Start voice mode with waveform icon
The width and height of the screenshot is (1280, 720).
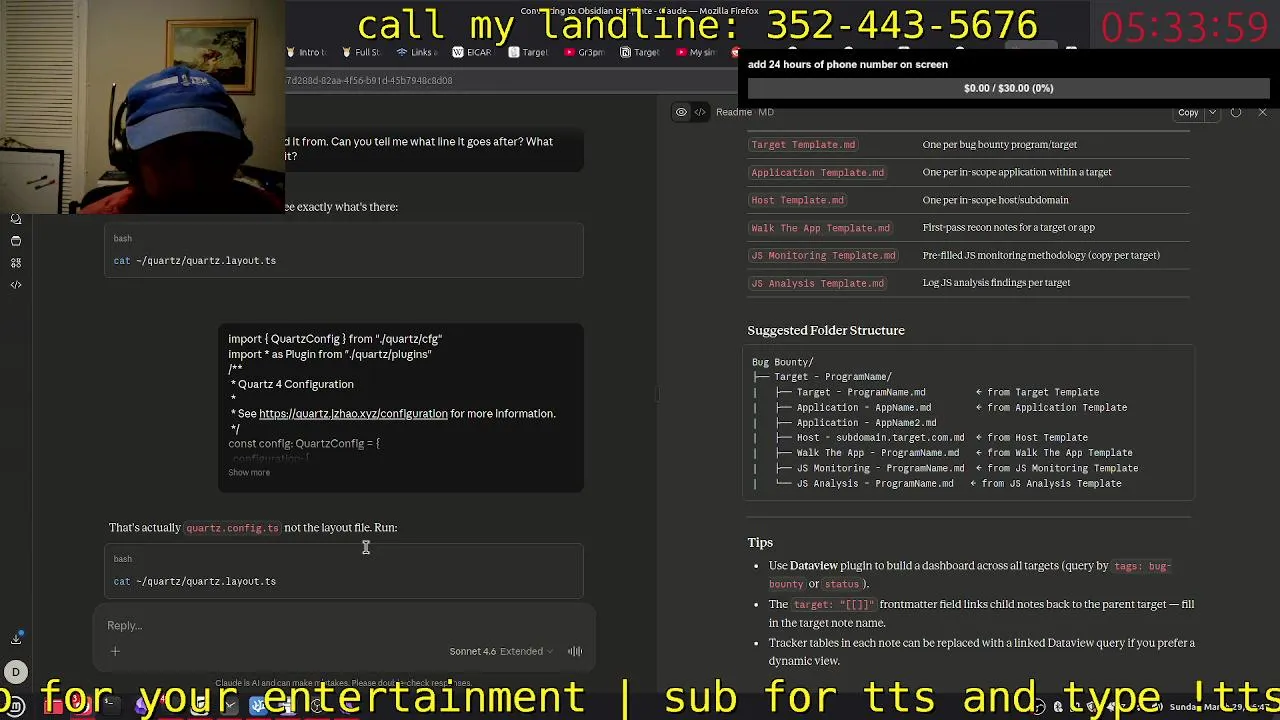575,651
